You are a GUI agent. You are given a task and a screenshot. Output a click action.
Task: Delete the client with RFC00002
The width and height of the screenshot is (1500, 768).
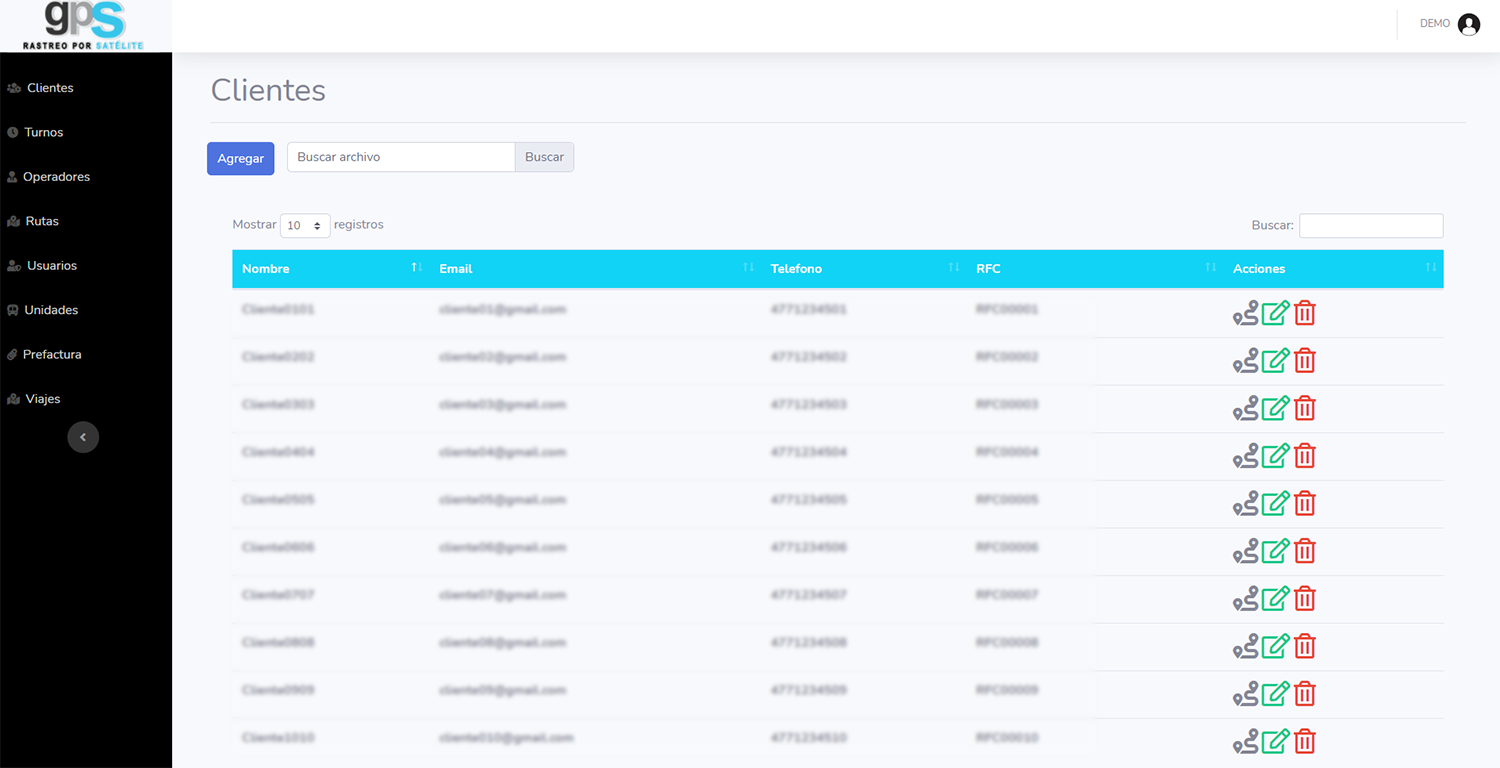pos(1304,361)
